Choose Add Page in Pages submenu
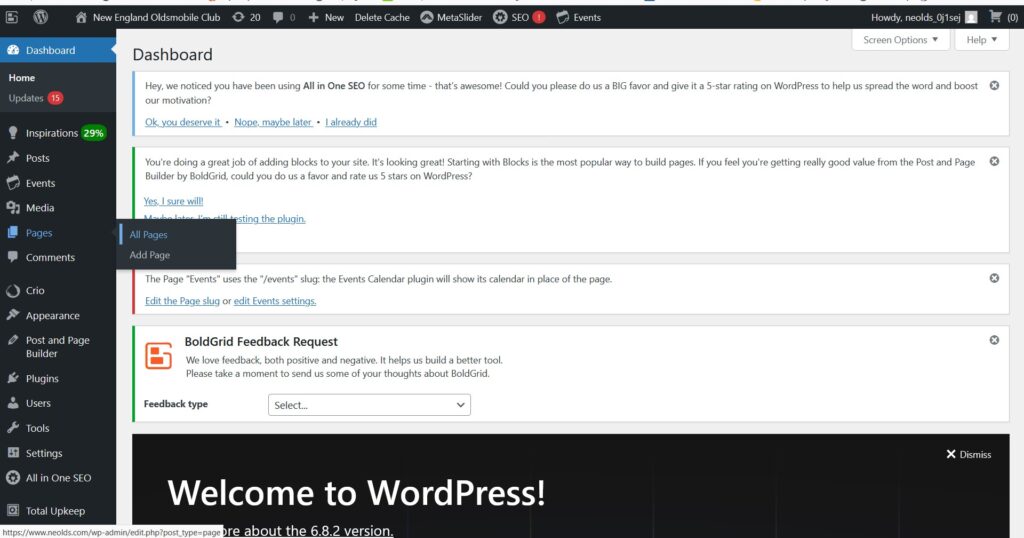This screenshot has width=1024, height=538. [x=150, y=255]
